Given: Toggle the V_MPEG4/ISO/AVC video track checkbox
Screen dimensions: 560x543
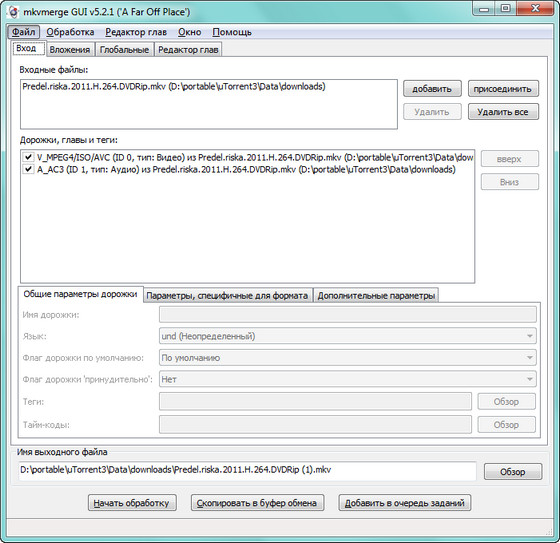Looking at the screenshot, I should 28,157.
